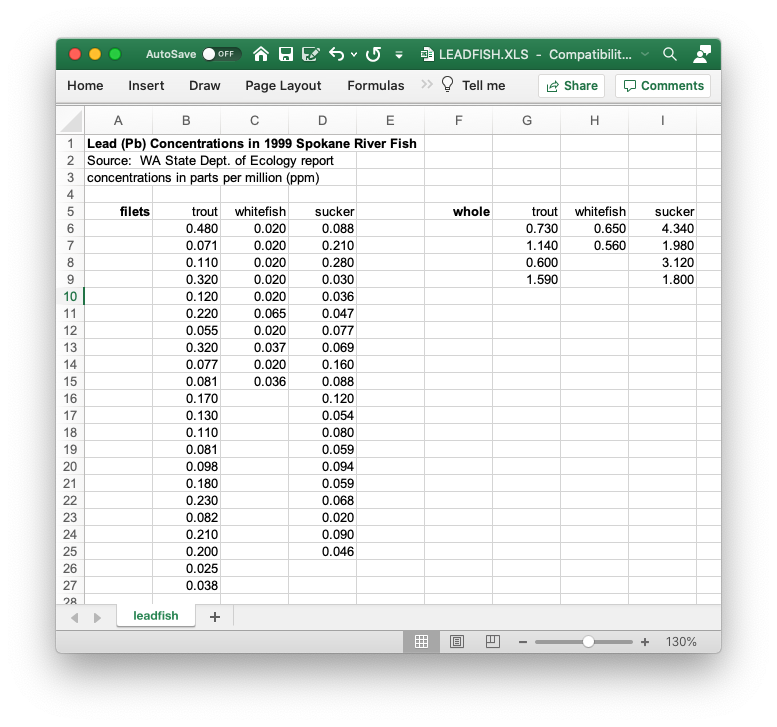Click the Redo icon in title bar

[373, 54]
